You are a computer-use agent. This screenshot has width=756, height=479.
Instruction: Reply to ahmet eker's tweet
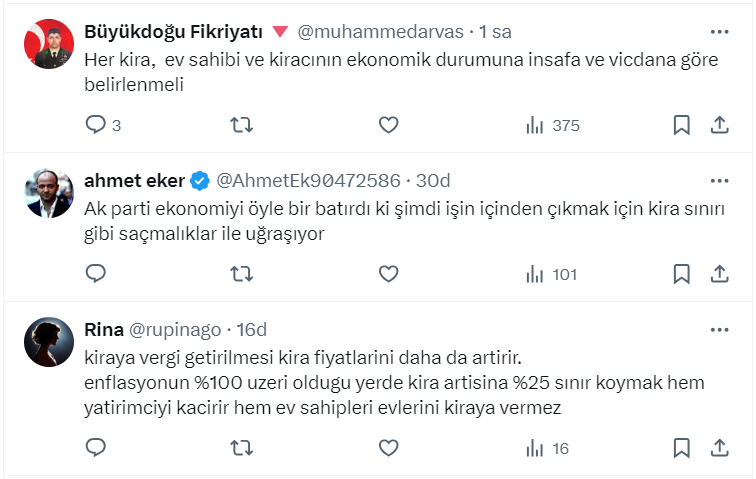pos(96,273)
